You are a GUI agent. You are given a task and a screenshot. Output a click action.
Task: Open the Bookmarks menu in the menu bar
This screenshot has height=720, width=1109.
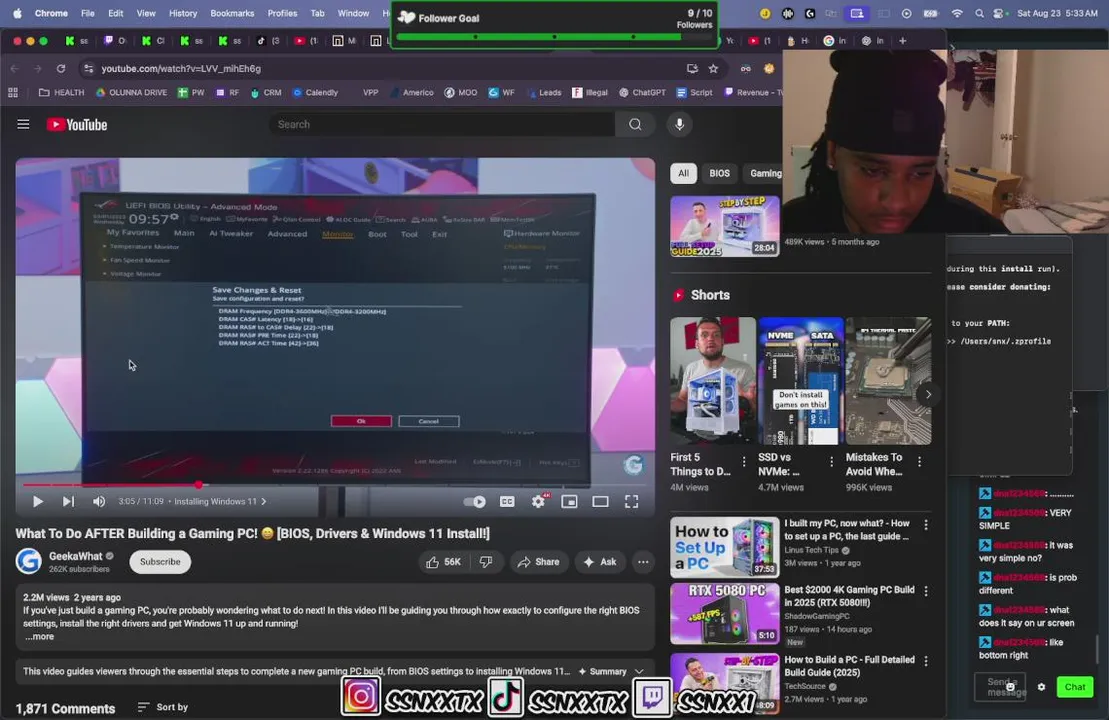tap(232, 13)
